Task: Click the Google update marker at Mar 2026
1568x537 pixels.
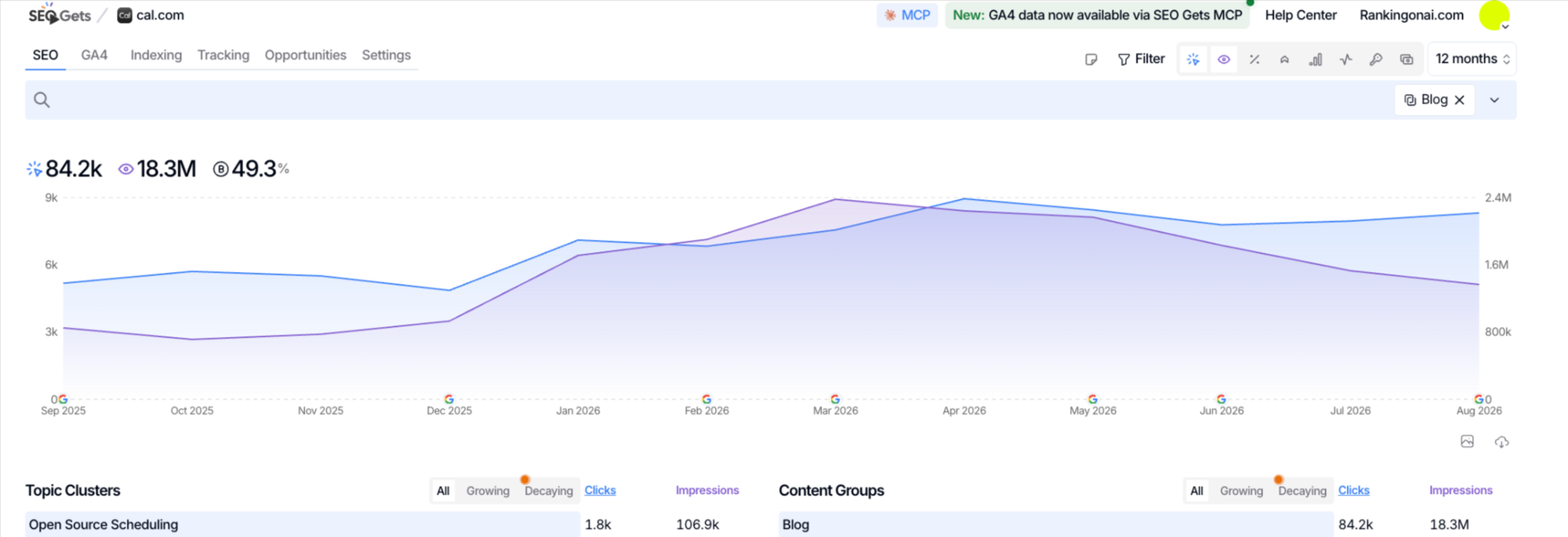Action: click(x=835, y=399)
